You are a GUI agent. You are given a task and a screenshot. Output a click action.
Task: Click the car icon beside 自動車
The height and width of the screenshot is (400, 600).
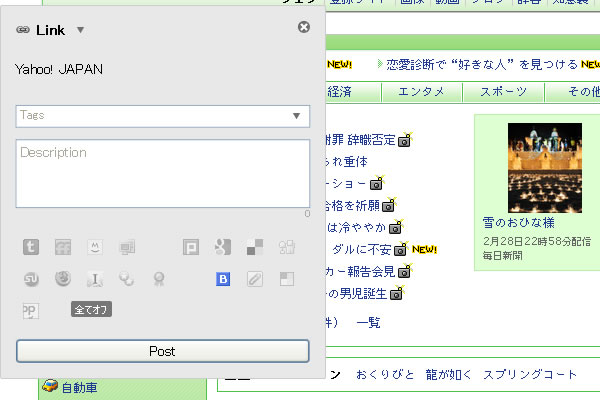coord(50,386)
